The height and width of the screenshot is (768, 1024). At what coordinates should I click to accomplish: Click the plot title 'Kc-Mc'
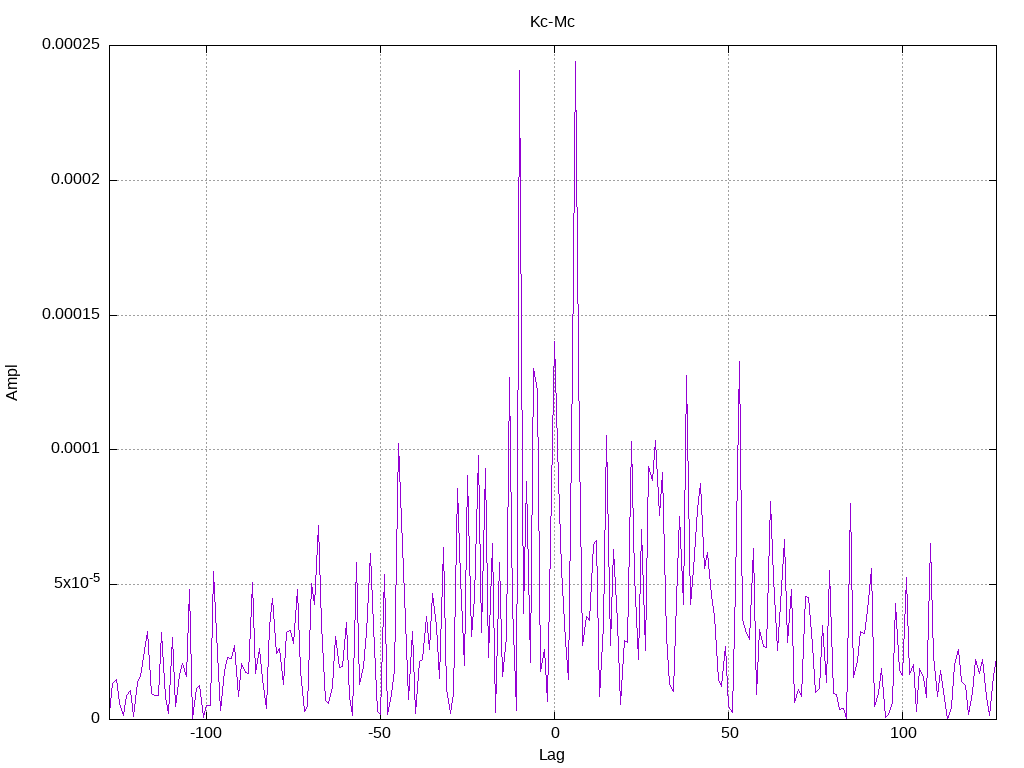point(552,22)
